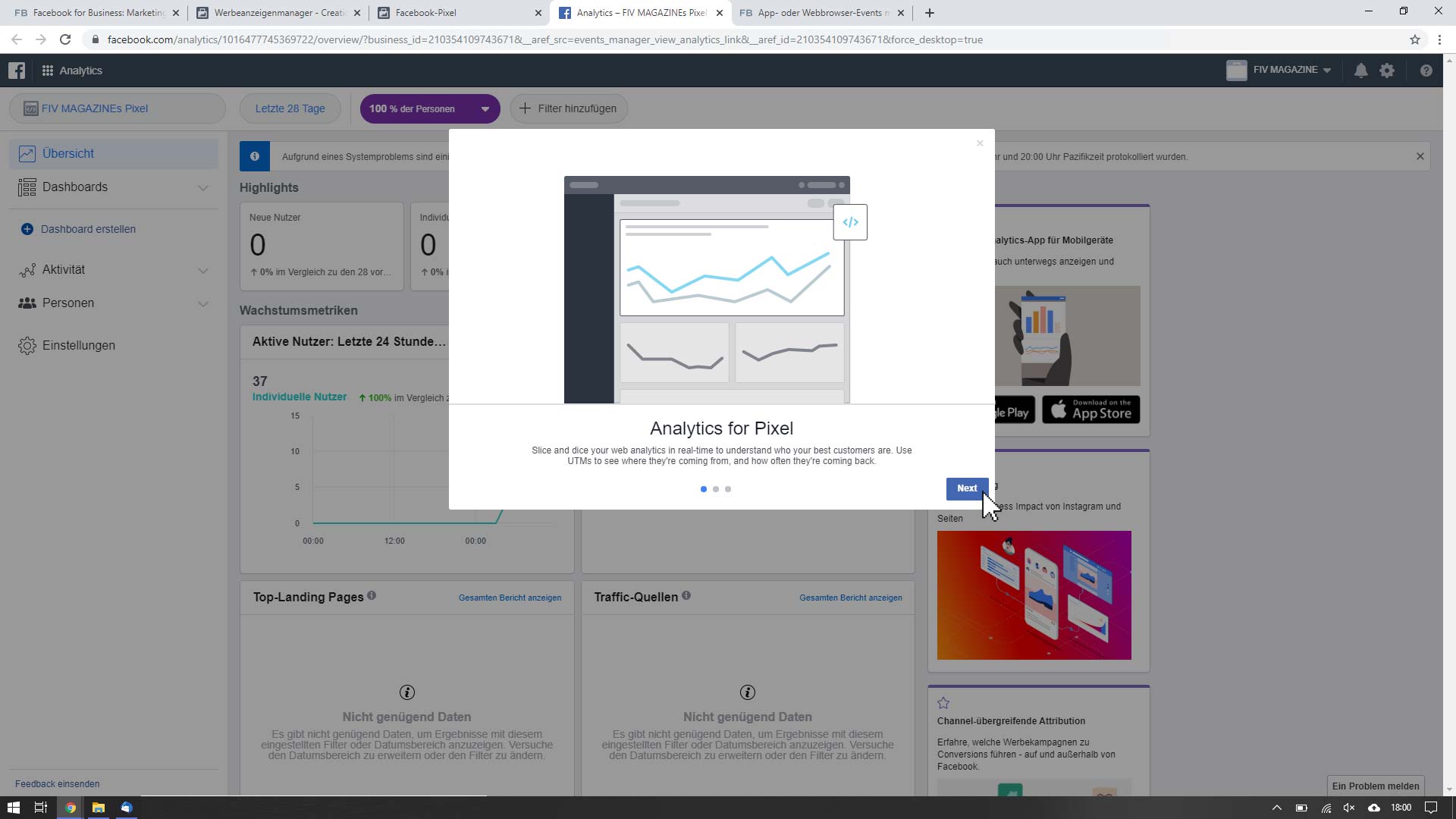Image resolution: width=1456 pixels, height=819 pixels.
Task: Open a new browser tab
Action: (x=930, y=13)
